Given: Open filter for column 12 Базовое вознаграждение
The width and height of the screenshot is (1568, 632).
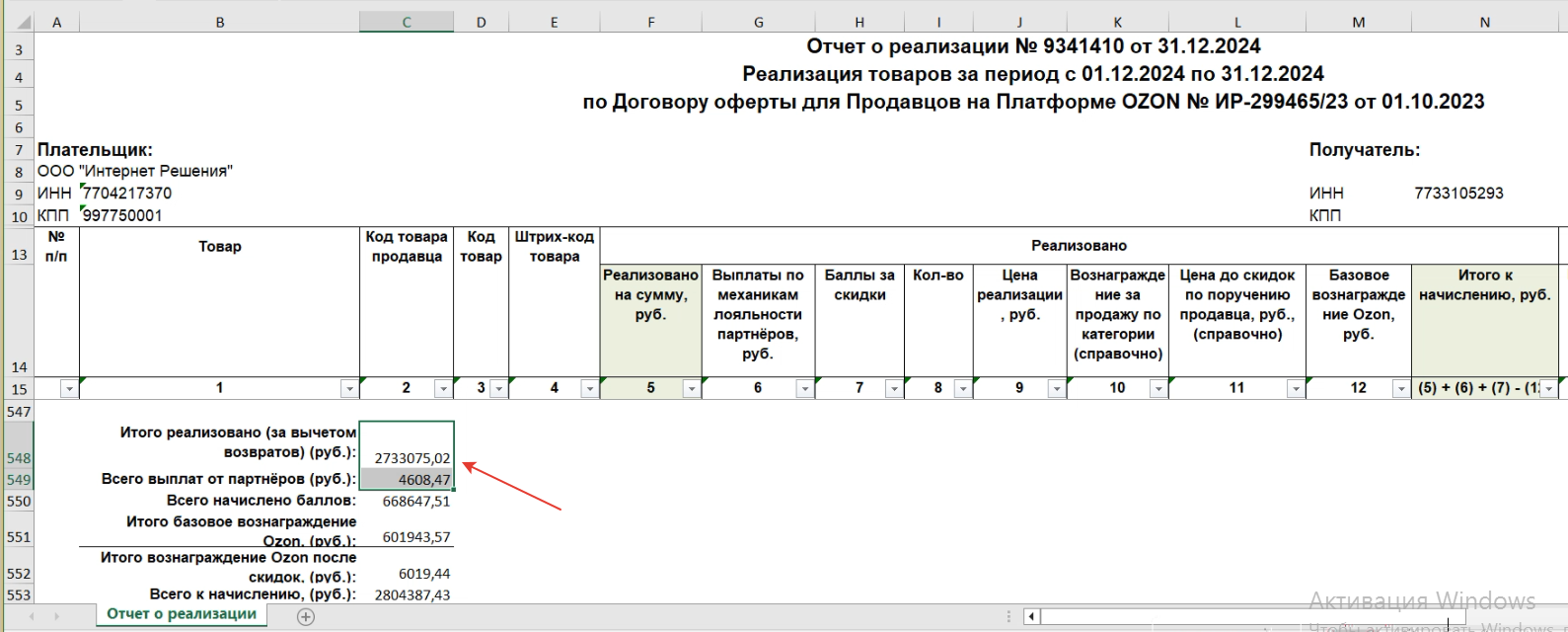Looking at the screenshot, I should click(1400, 389).
